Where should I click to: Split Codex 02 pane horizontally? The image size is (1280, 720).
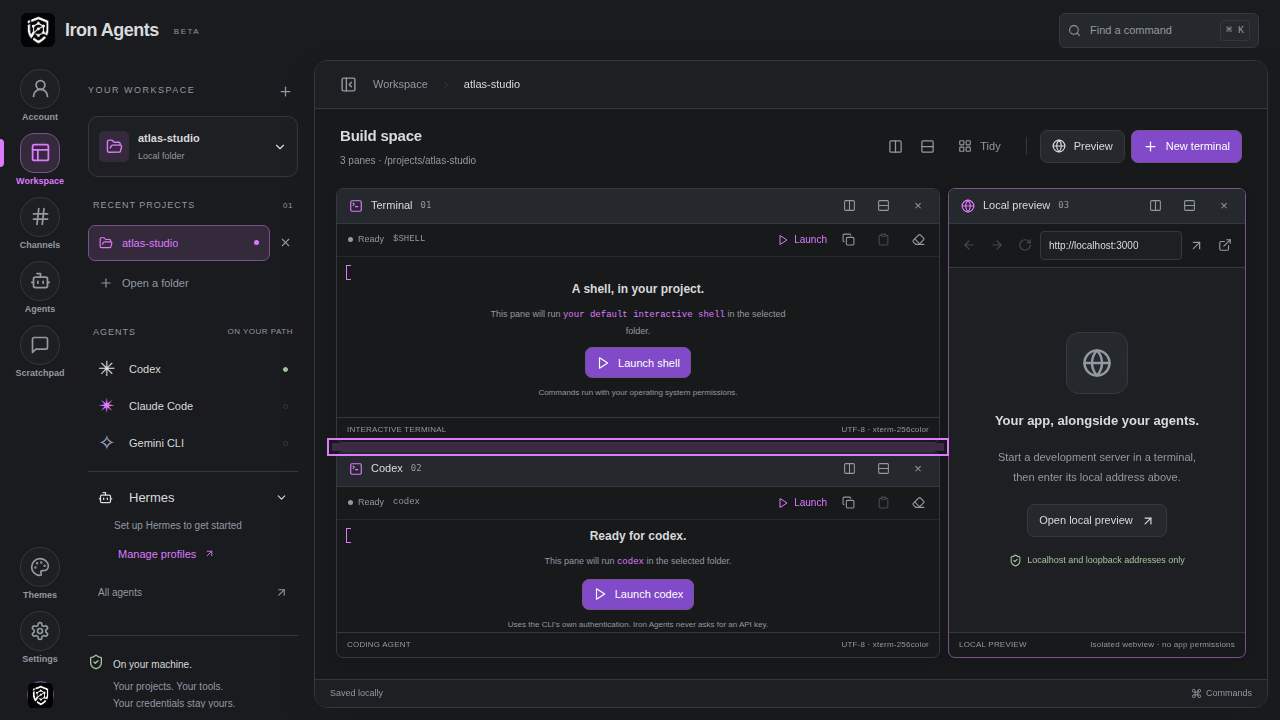point(883,468)
